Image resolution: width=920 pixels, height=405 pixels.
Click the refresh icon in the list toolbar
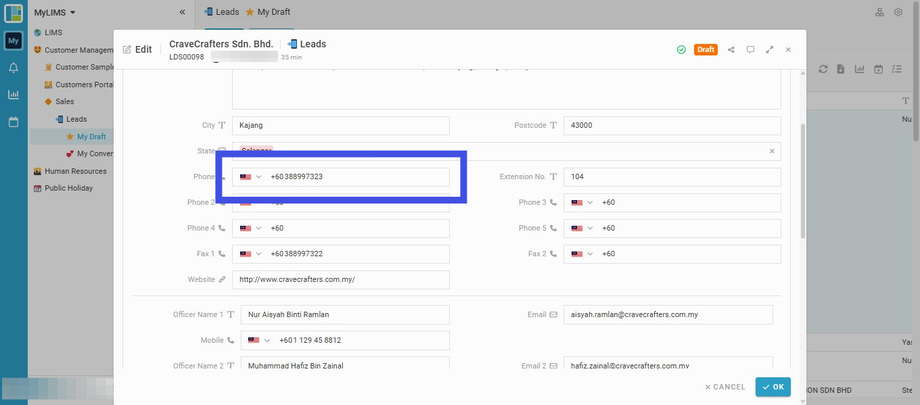point(823,69)
